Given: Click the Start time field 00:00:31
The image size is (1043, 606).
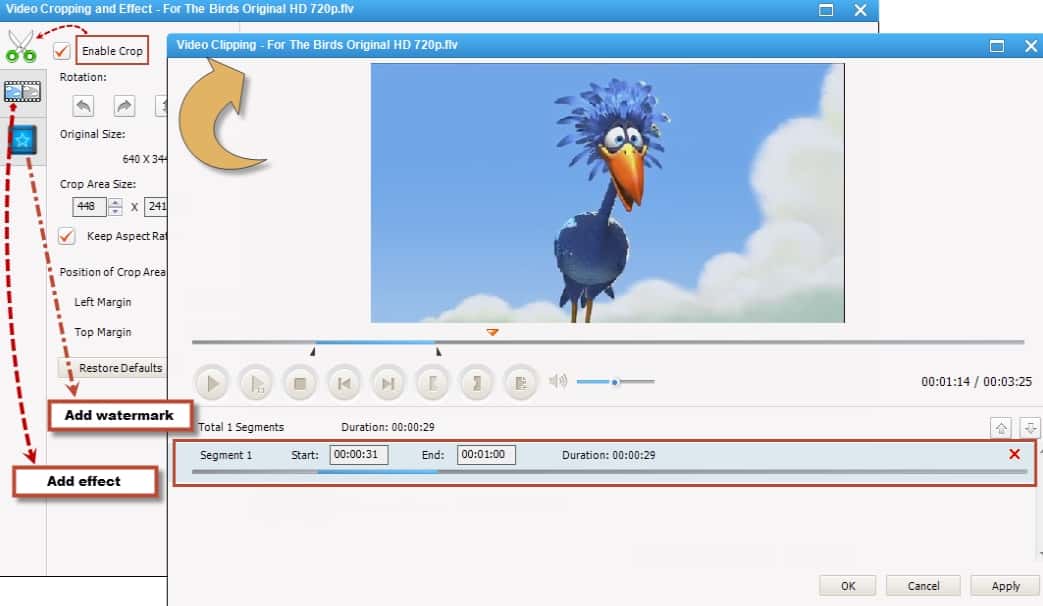Looking at the screenshot, I should tap(359, 455).
